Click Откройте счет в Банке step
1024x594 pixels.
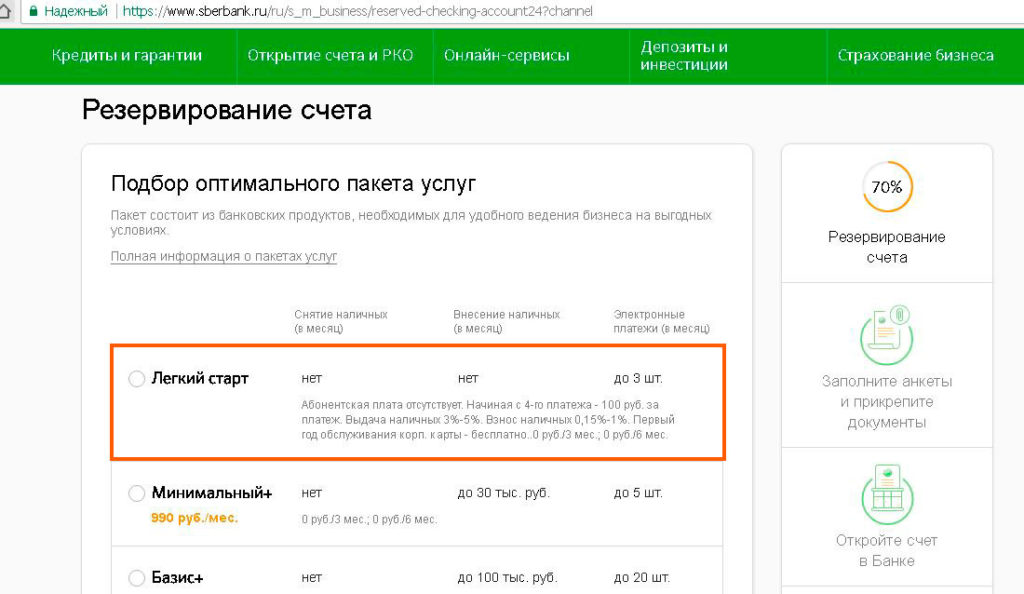(x=886, y=550)
